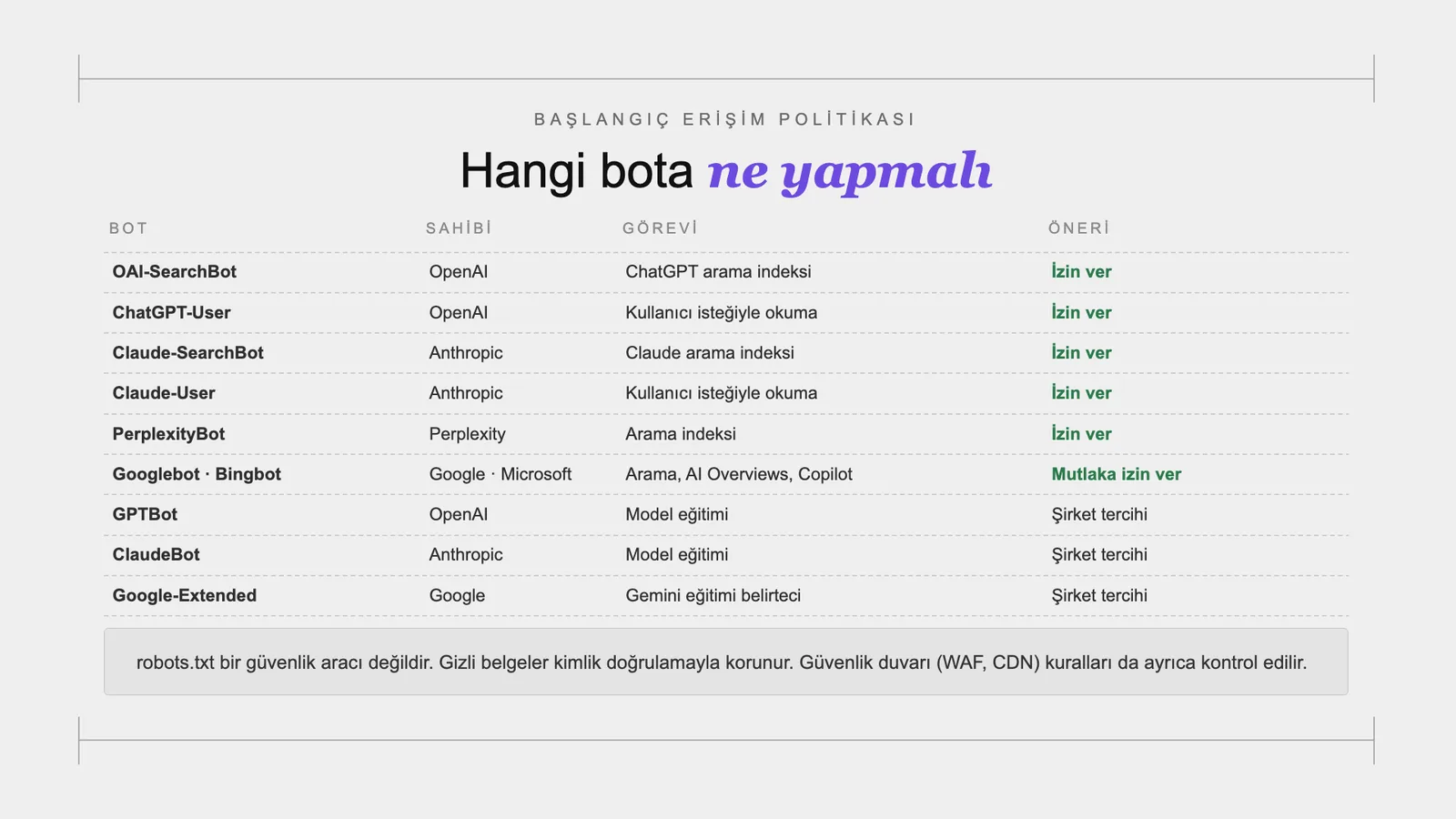Click the GÖREVİ column header
Image resolution: width=1456 pixels, height=819 pixels.
click(x=660, y=228)
